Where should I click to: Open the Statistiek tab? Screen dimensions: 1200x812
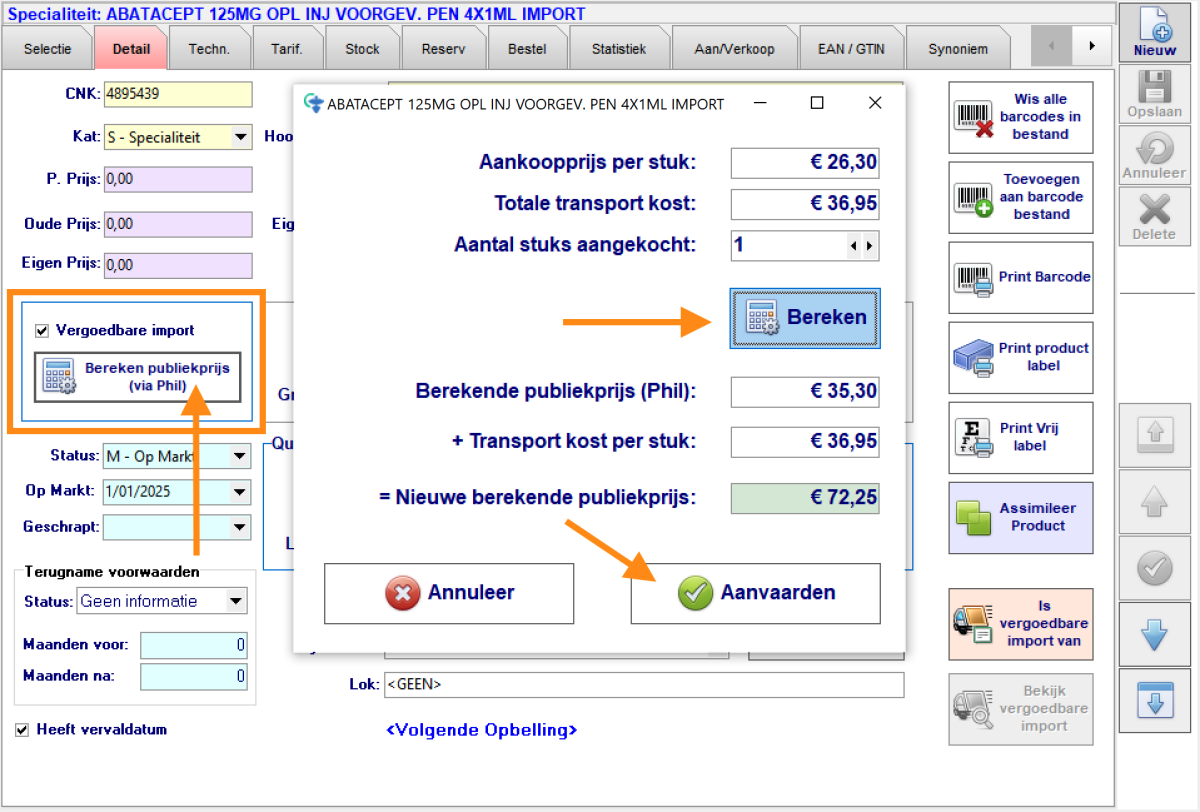(x=618, y=49)
